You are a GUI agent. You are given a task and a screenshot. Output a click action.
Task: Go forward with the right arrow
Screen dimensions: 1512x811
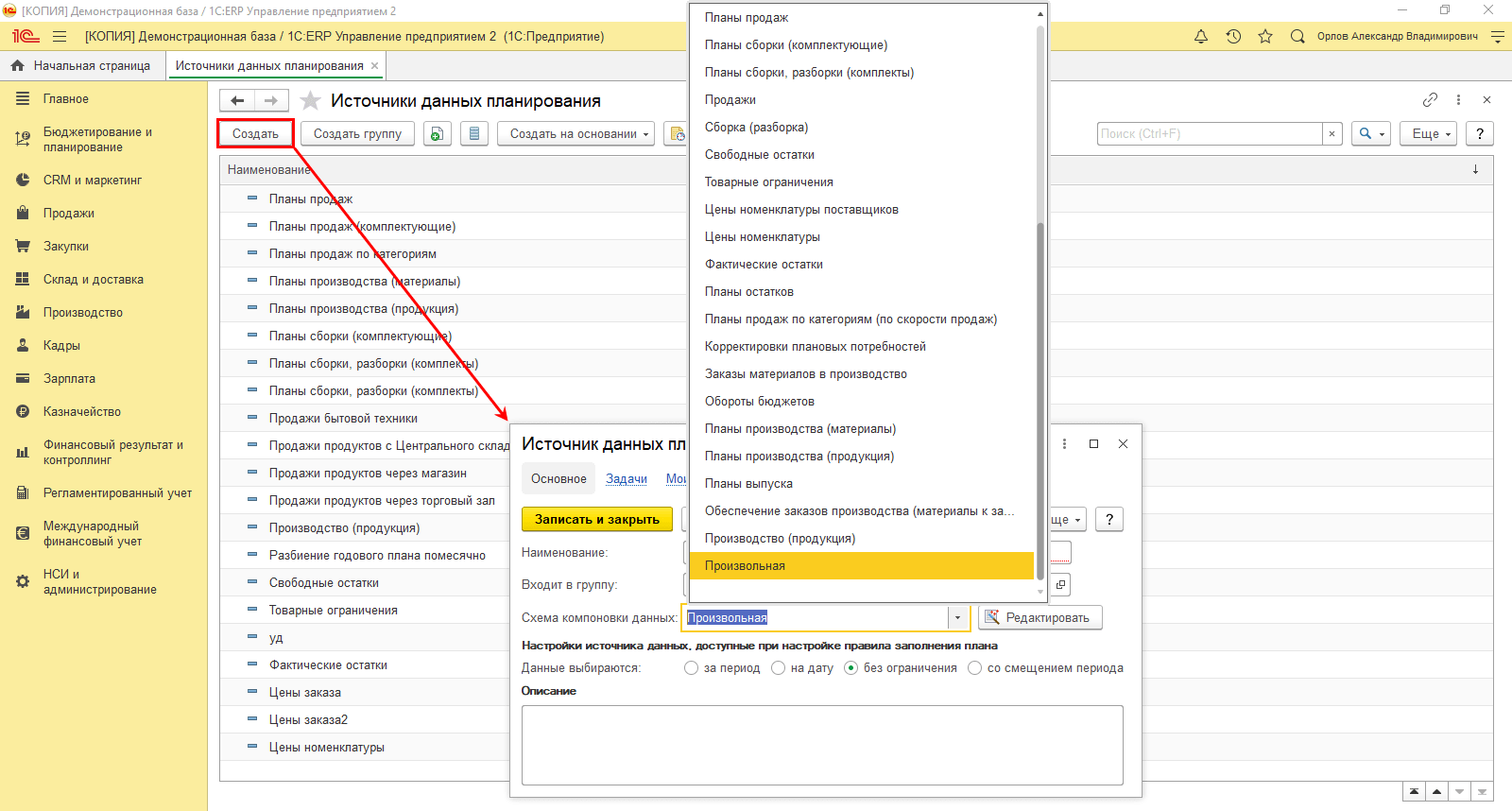click(271, 100)
